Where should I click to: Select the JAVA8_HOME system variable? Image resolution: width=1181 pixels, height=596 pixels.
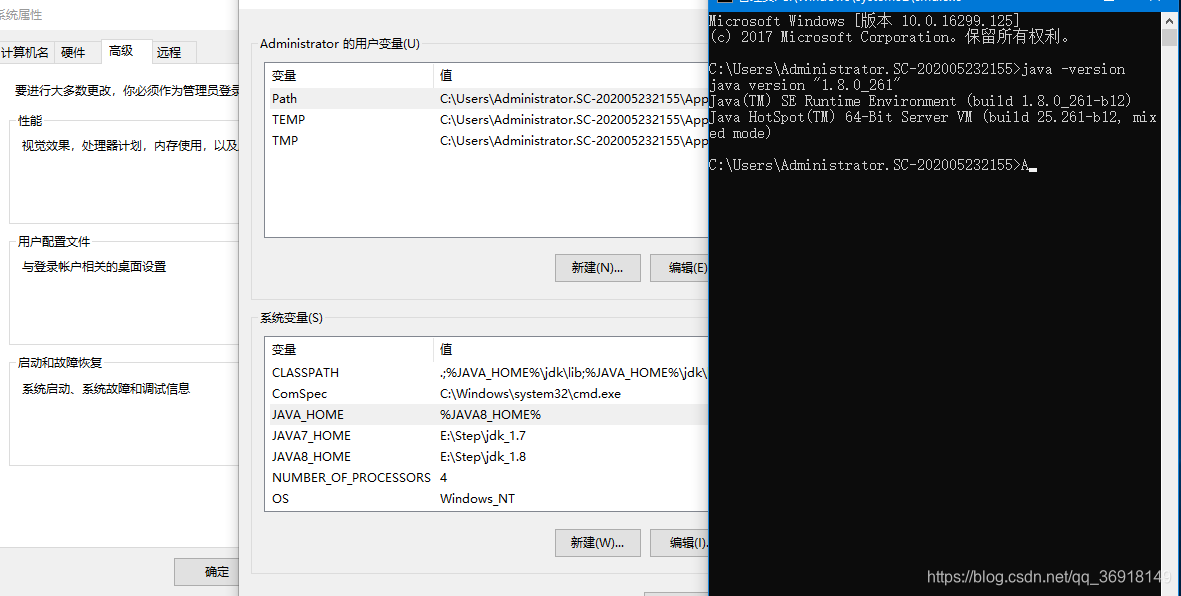(x=487, y=457)
